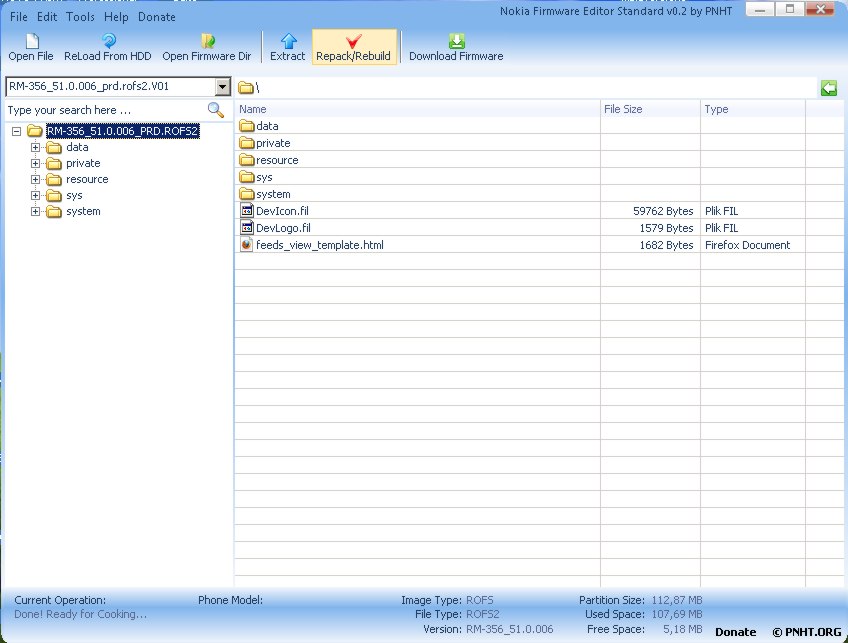This screenshot has height=643, width=848.
Task: Select the private folder in tree
Action: [83, 163]
